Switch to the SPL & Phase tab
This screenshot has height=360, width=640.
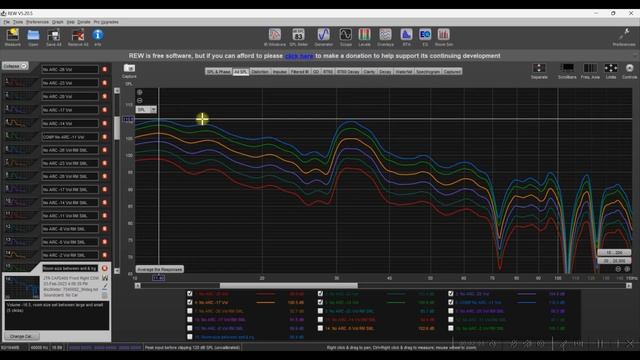(x=218, y=71)
